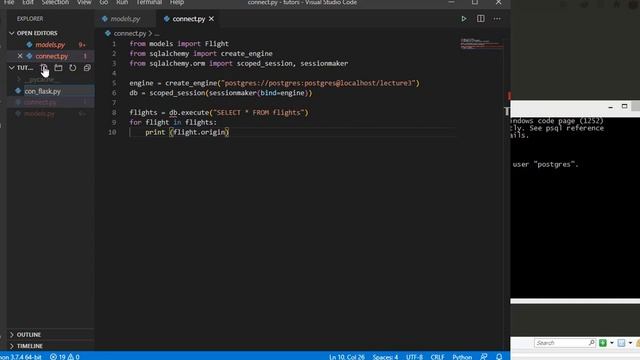Click connect.py breadcrumb file icon
Image resolution: width=640 pixels, height=360 pixels.
click(x=108, y=33)
